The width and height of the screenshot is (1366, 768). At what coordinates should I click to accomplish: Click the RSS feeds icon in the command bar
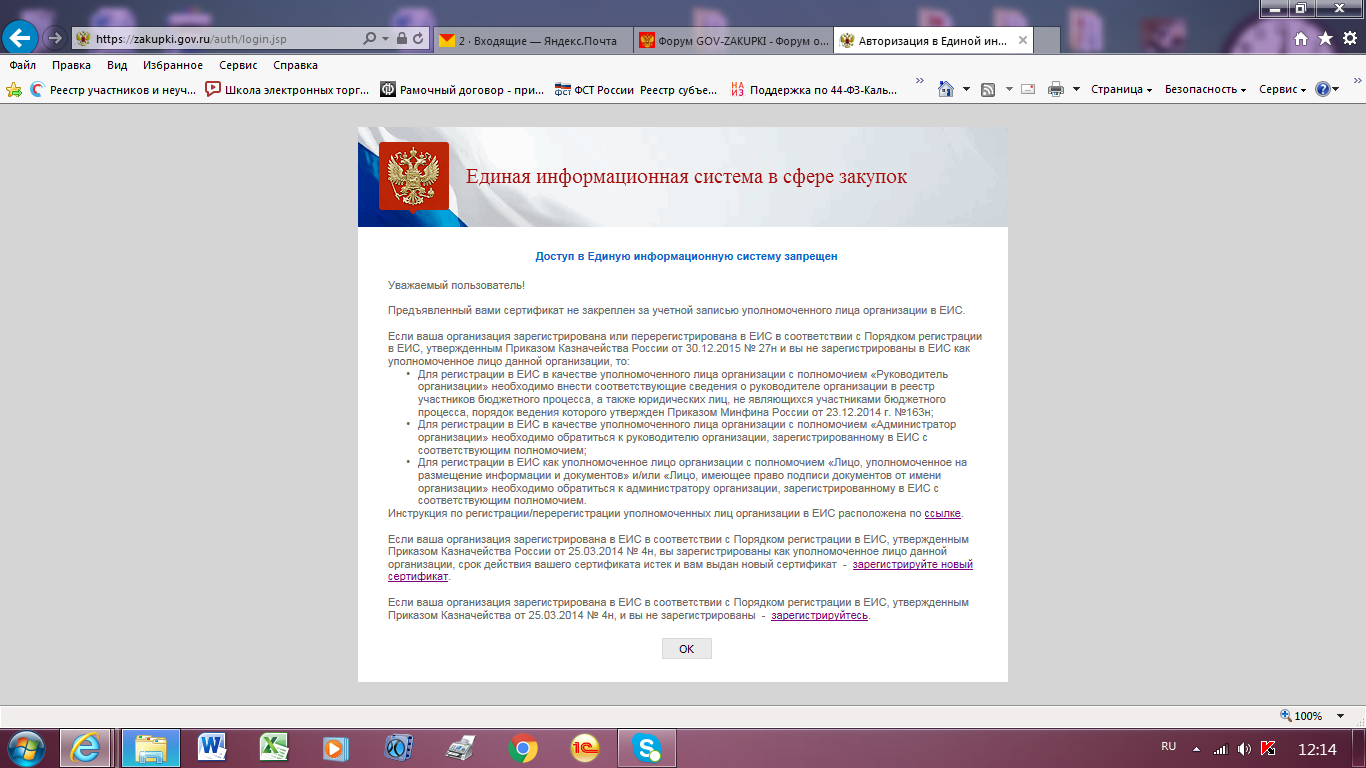pos(988,89)
